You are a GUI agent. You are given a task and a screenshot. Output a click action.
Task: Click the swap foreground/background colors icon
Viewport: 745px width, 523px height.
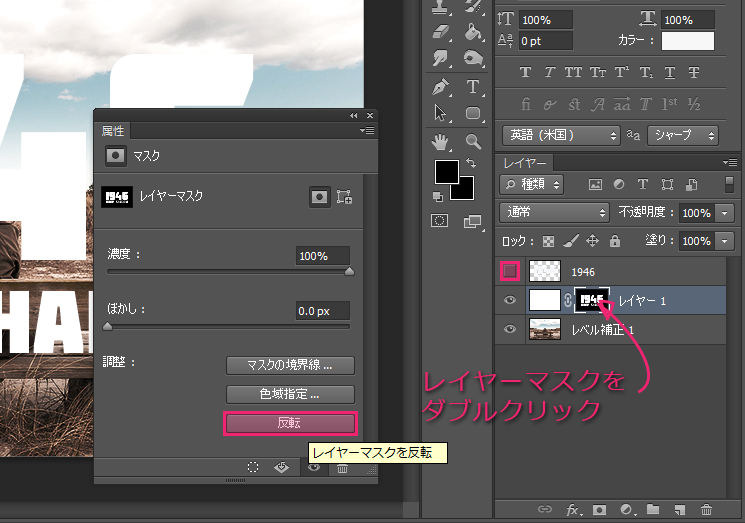coord(469,165)
